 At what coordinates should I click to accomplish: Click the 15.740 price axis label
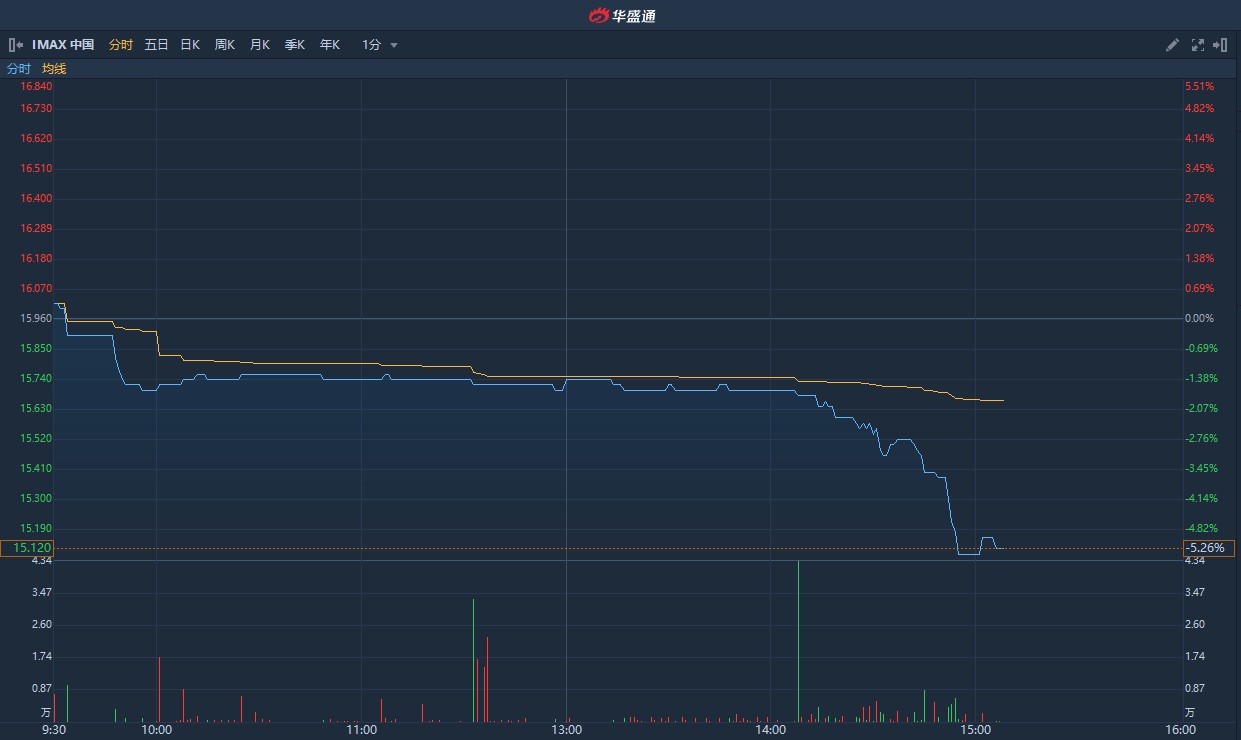36,378
